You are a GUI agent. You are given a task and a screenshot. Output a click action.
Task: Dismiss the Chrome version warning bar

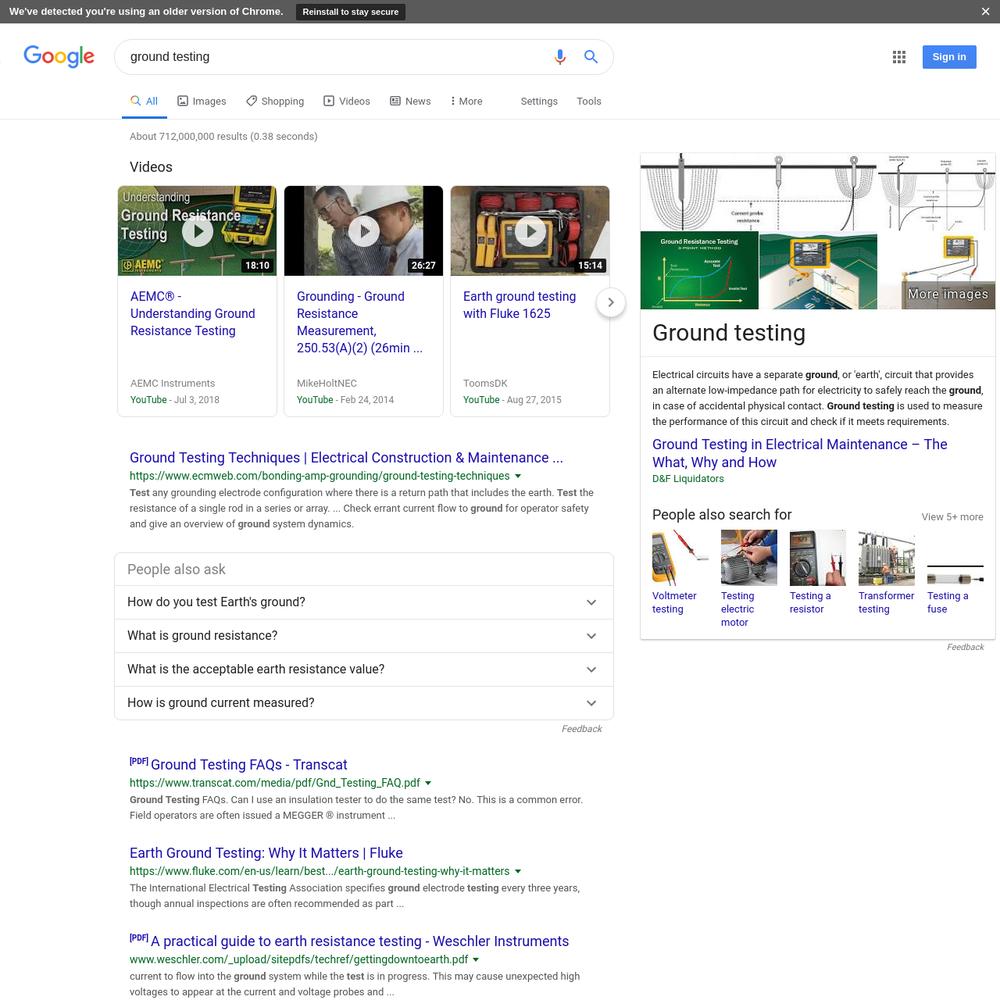(985, 11)
